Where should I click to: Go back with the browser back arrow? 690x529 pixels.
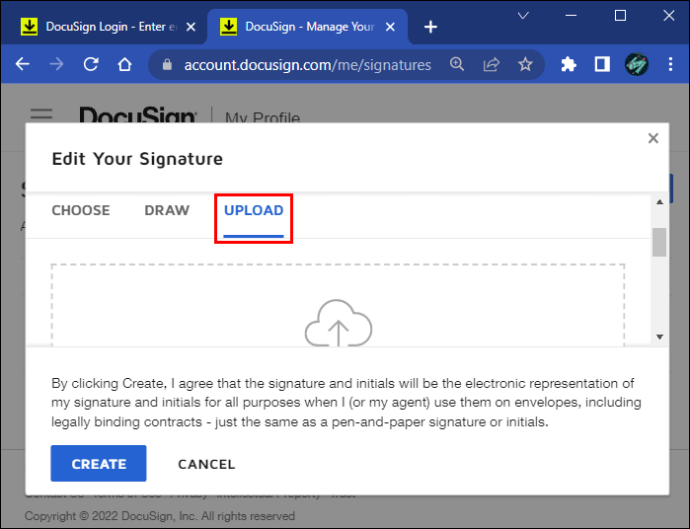pos(22,64)
